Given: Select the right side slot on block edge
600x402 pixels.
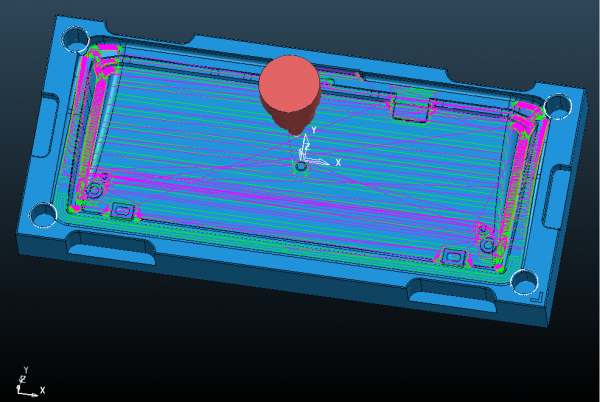Looking at the screenshot, I should tap(556, 198).
